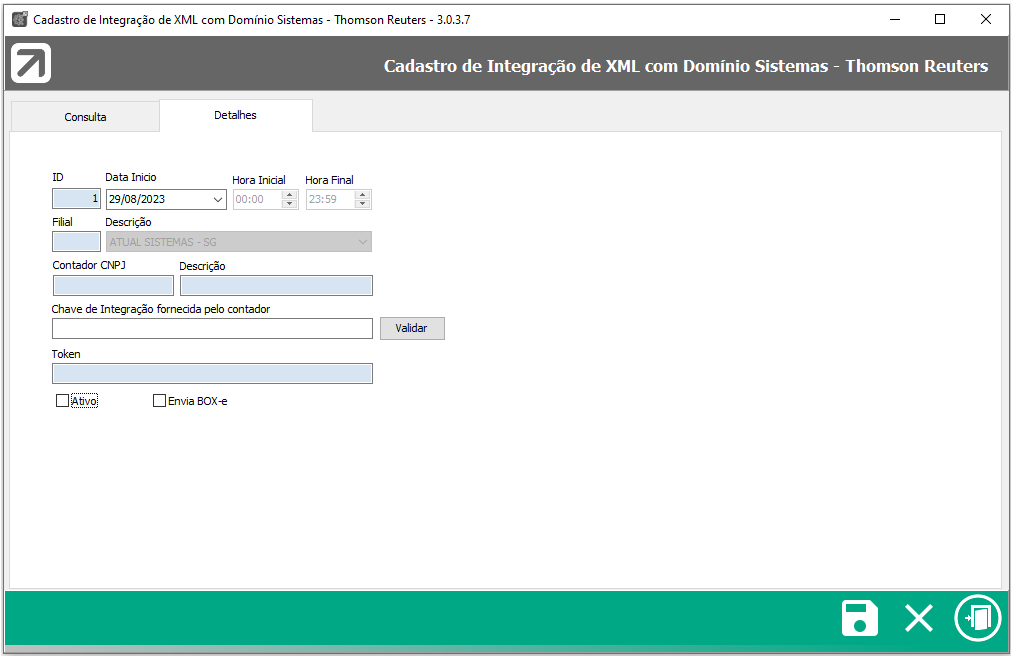Click the contador Descrição field
This screenshot has height=656, width=1011.
(x=276, y=285)
